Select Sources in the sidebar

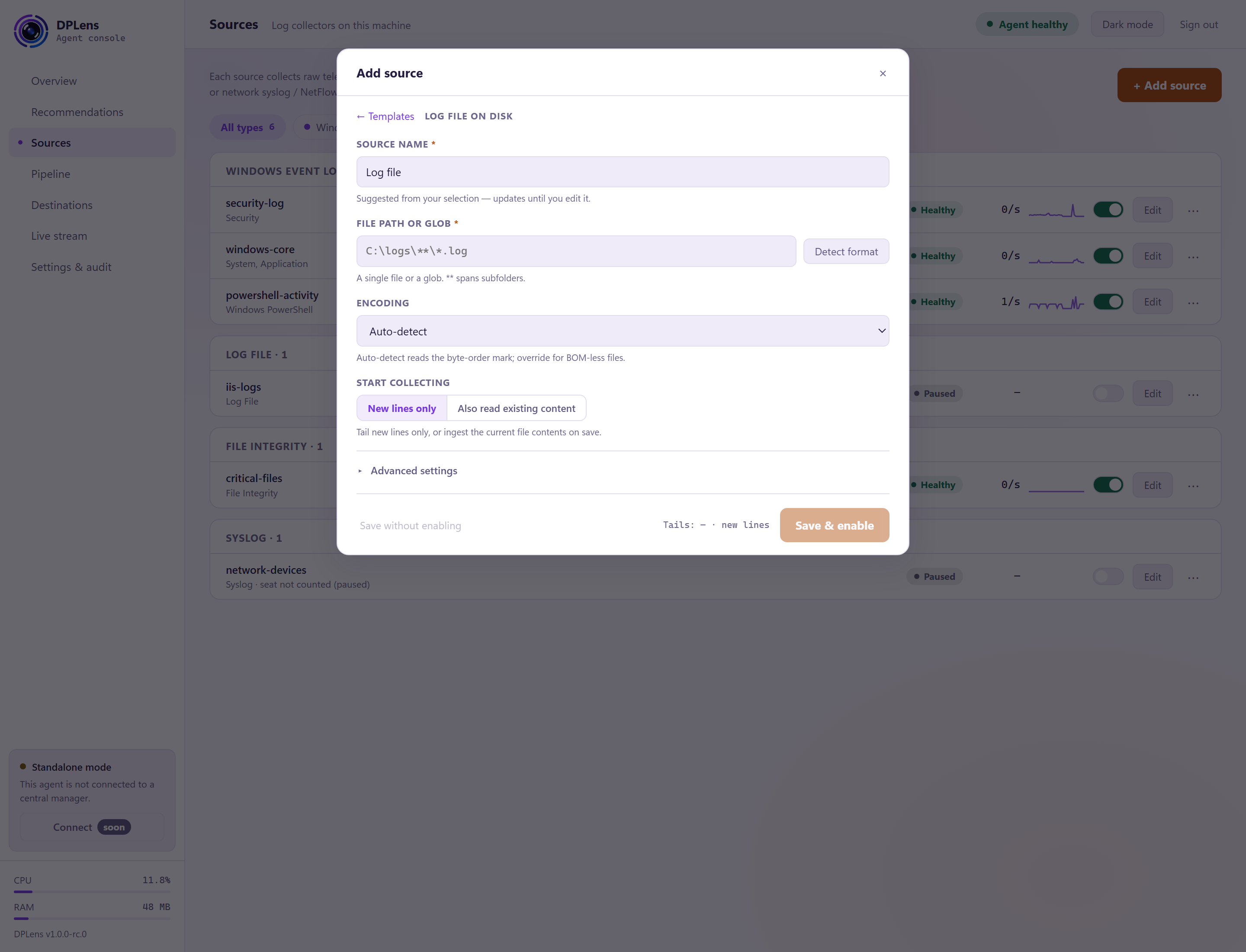pyautogui.click(x=92, y=143)
